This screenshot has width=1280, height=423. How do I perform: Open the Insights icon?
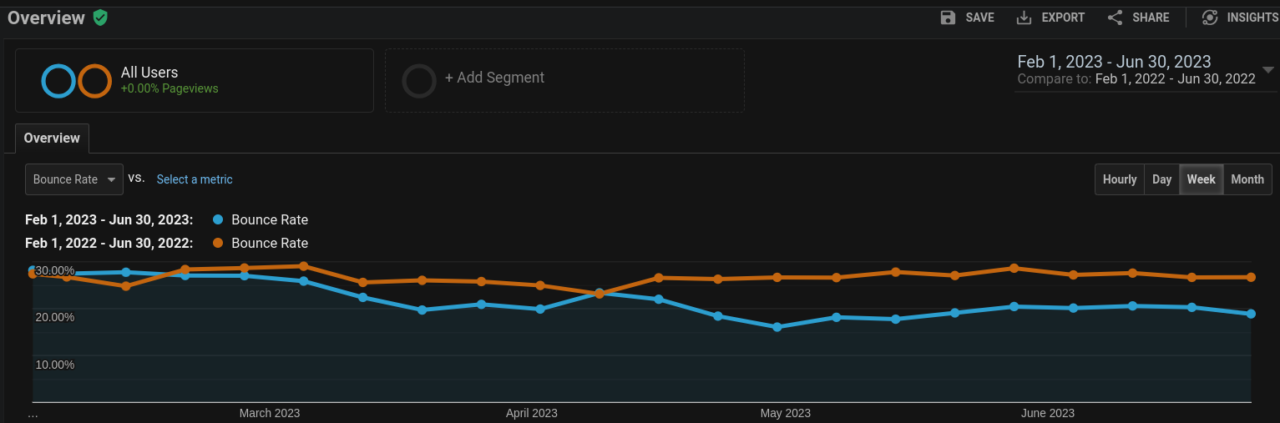pyautogui.click(x=1210, y=17)
